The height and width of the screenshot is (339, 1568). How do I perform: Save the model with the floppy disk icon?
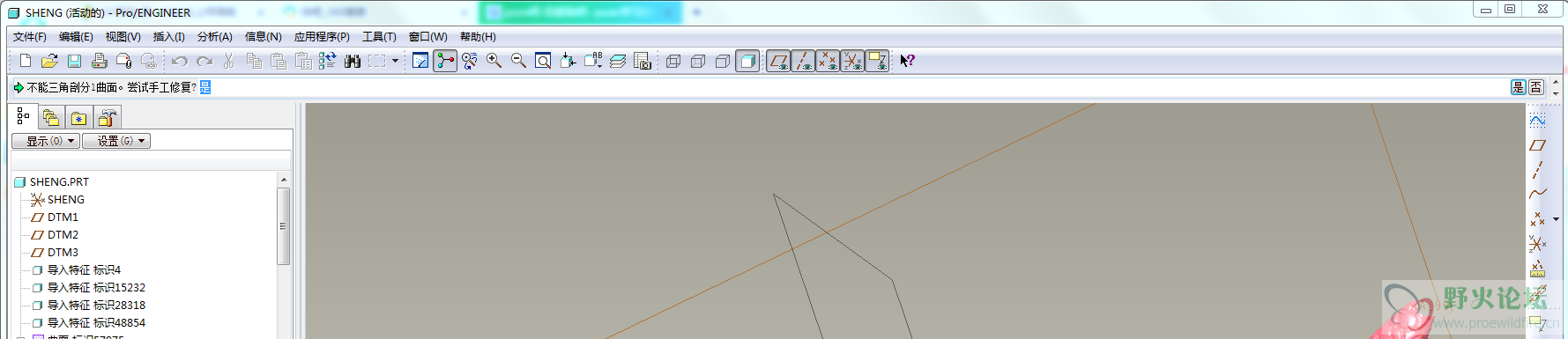75,61
